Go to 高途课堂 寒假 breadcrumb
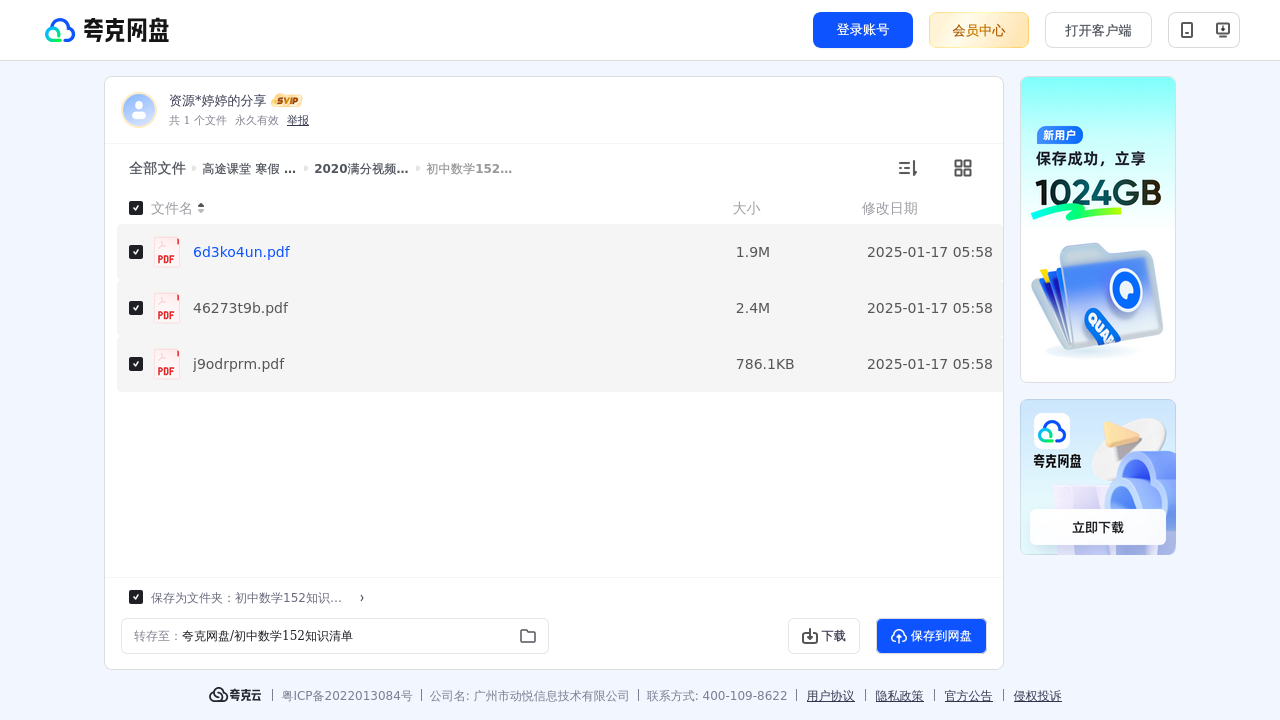 [x=249, y=169]
